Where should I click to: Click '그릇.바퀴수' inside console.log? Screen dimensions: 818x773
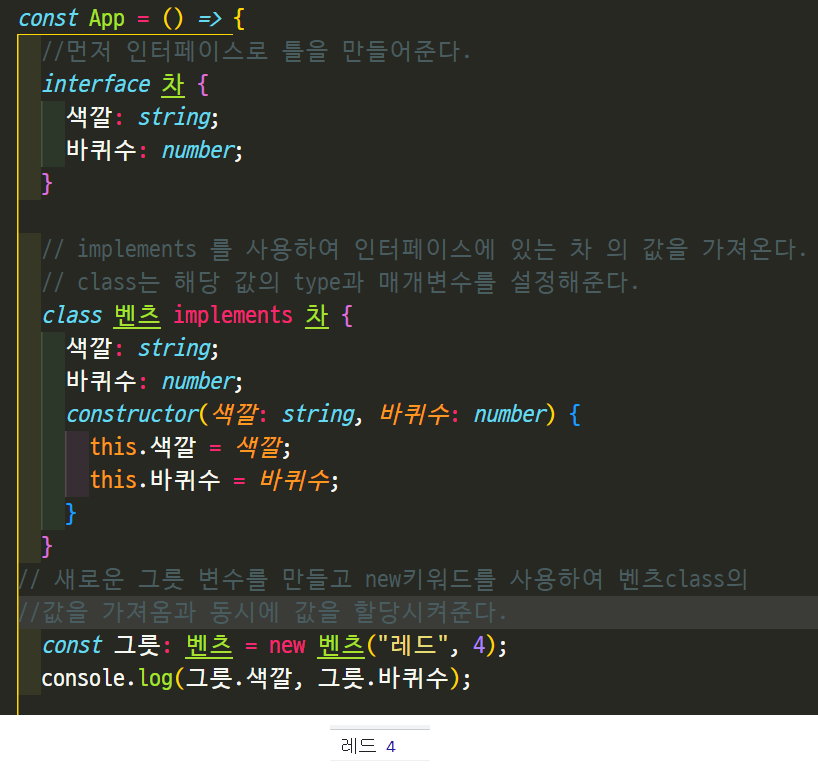click(x=383, y=679)
